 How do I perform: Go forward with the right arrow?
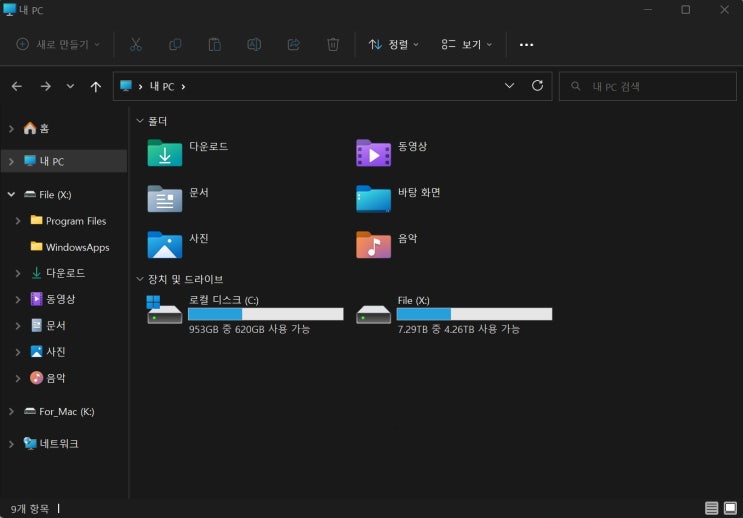click(x=45, y=86)
